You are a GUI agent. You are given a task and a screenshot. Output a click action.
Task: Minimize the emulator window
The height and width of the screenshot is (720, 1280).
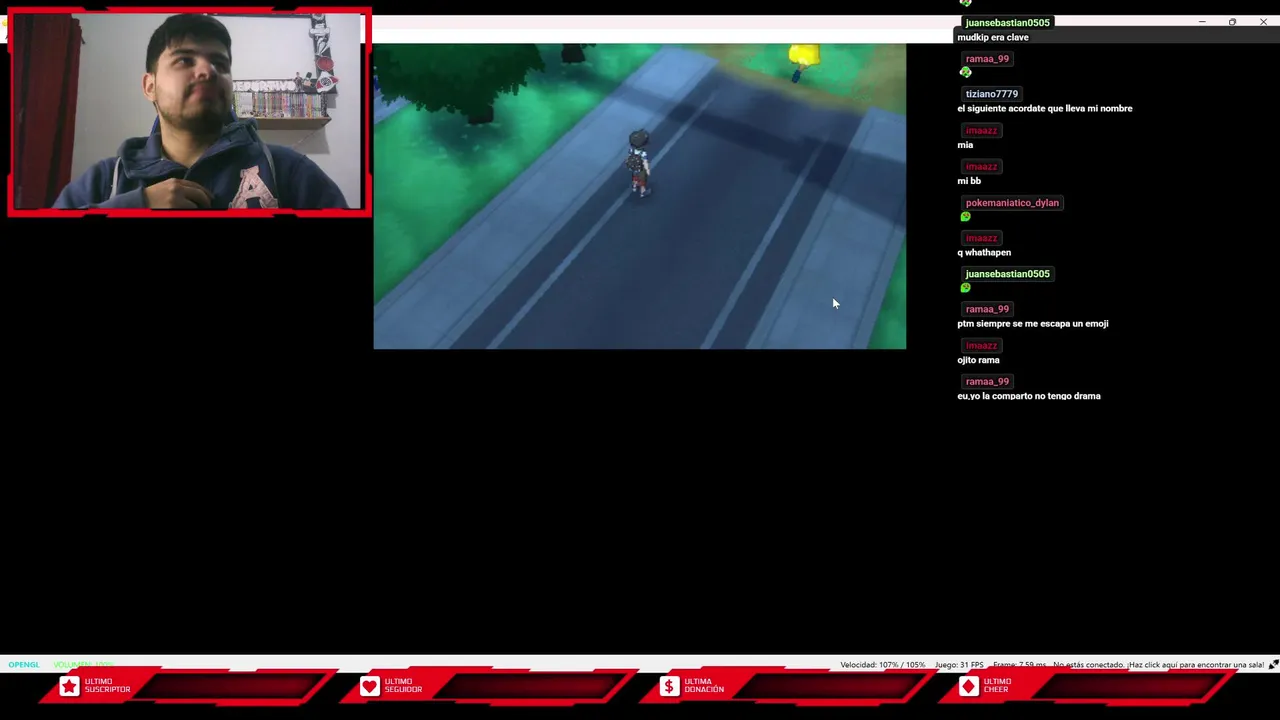point(1202,22)
